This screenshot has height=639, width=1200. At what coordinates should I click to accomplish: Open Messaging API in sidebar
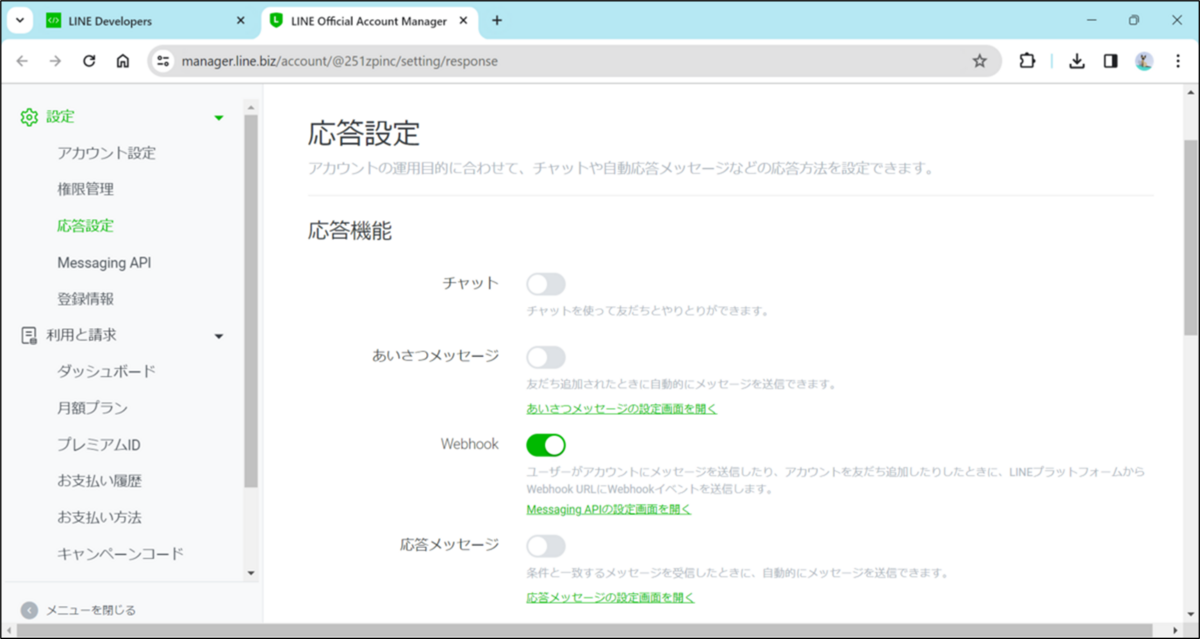point(104,263)
